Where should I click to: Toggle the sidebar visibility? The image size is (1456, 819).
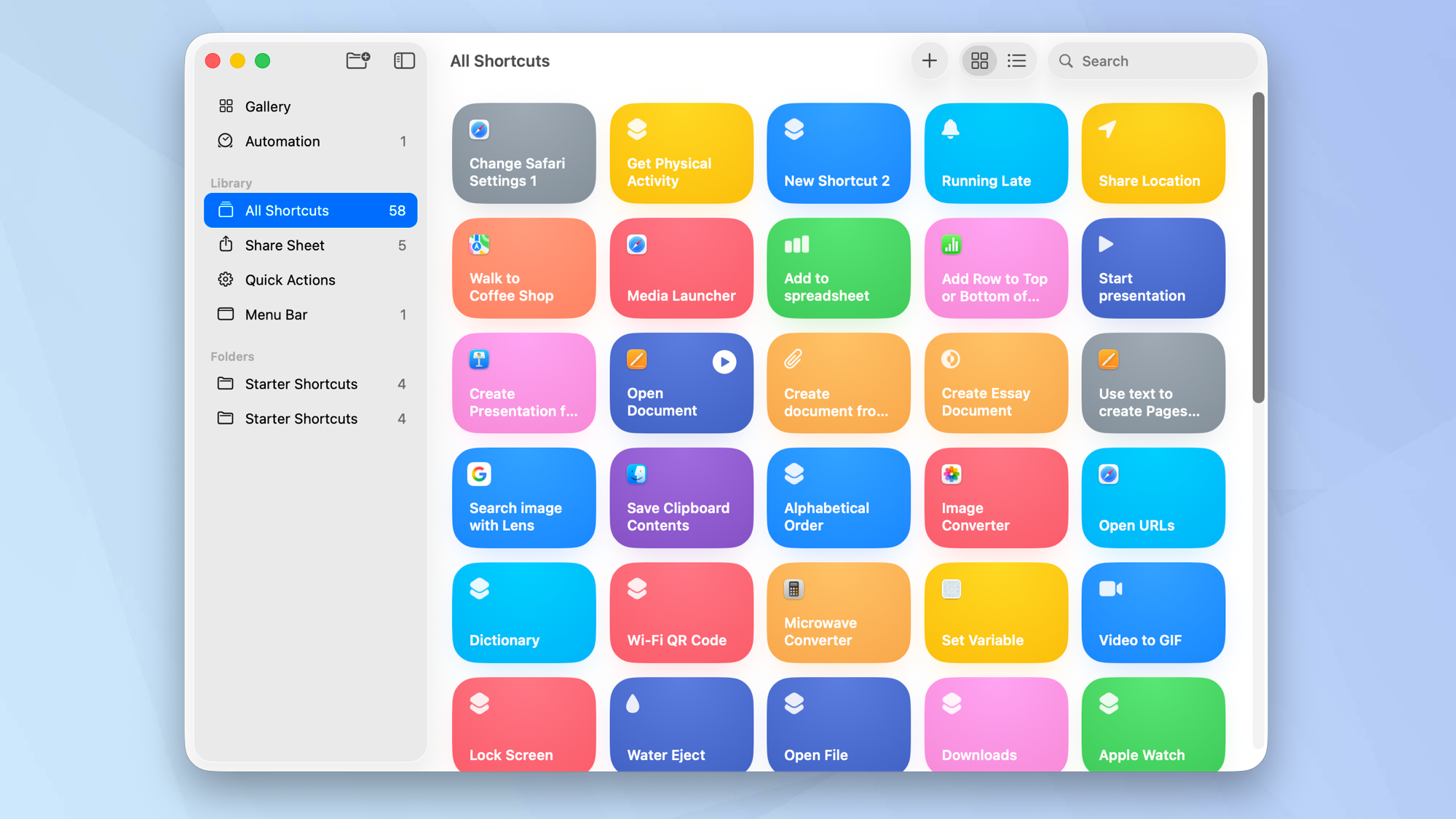[x=404, y=61]
